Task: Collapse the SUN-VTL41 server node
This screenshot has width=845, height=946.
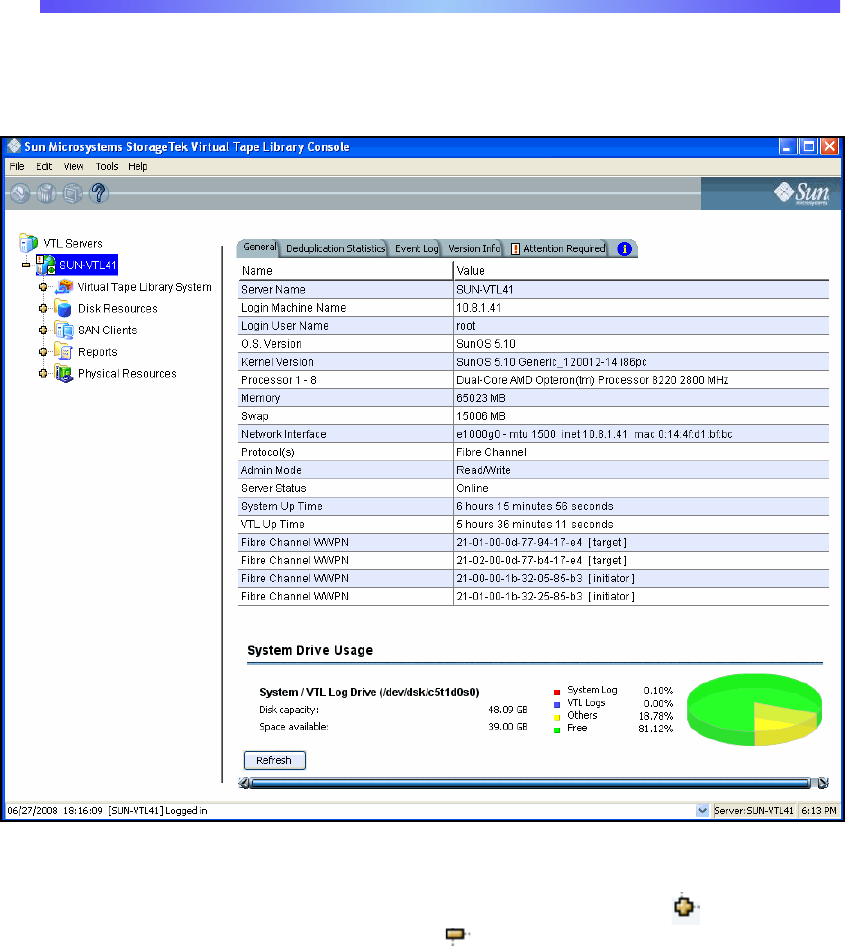Action: (x=26, y=265)
